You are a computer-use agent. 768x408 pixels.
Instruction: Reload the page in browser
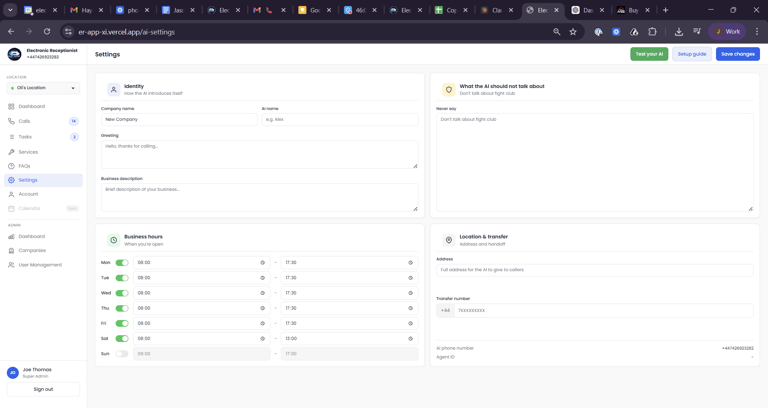click(x=47, y=32)
